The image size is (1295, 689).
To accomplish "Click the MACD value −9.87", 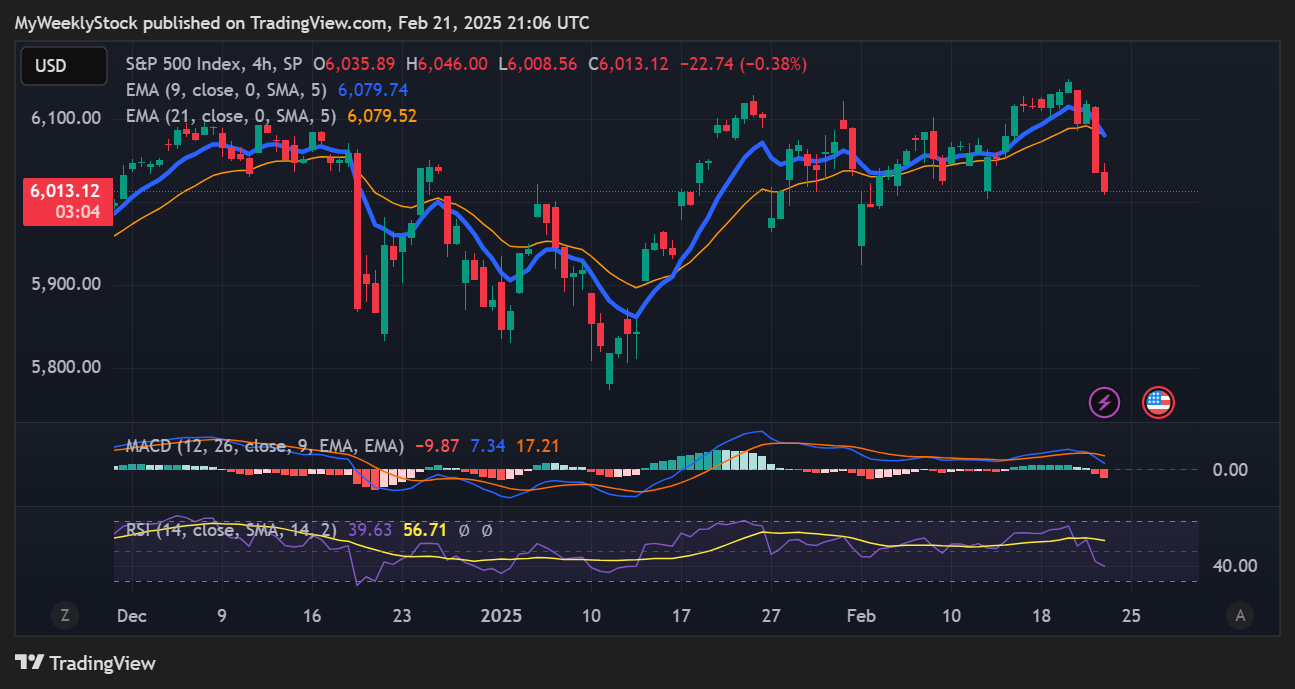I will 437,445.
